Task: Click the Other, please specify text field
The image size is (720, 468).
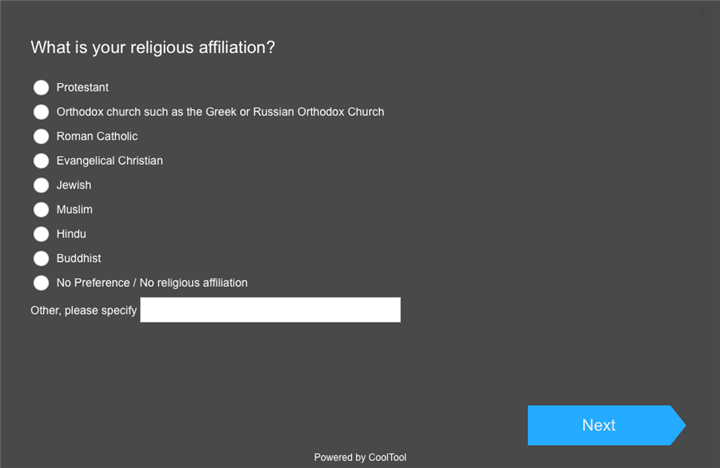Action: pyautogui.click(x=270, y=310)
